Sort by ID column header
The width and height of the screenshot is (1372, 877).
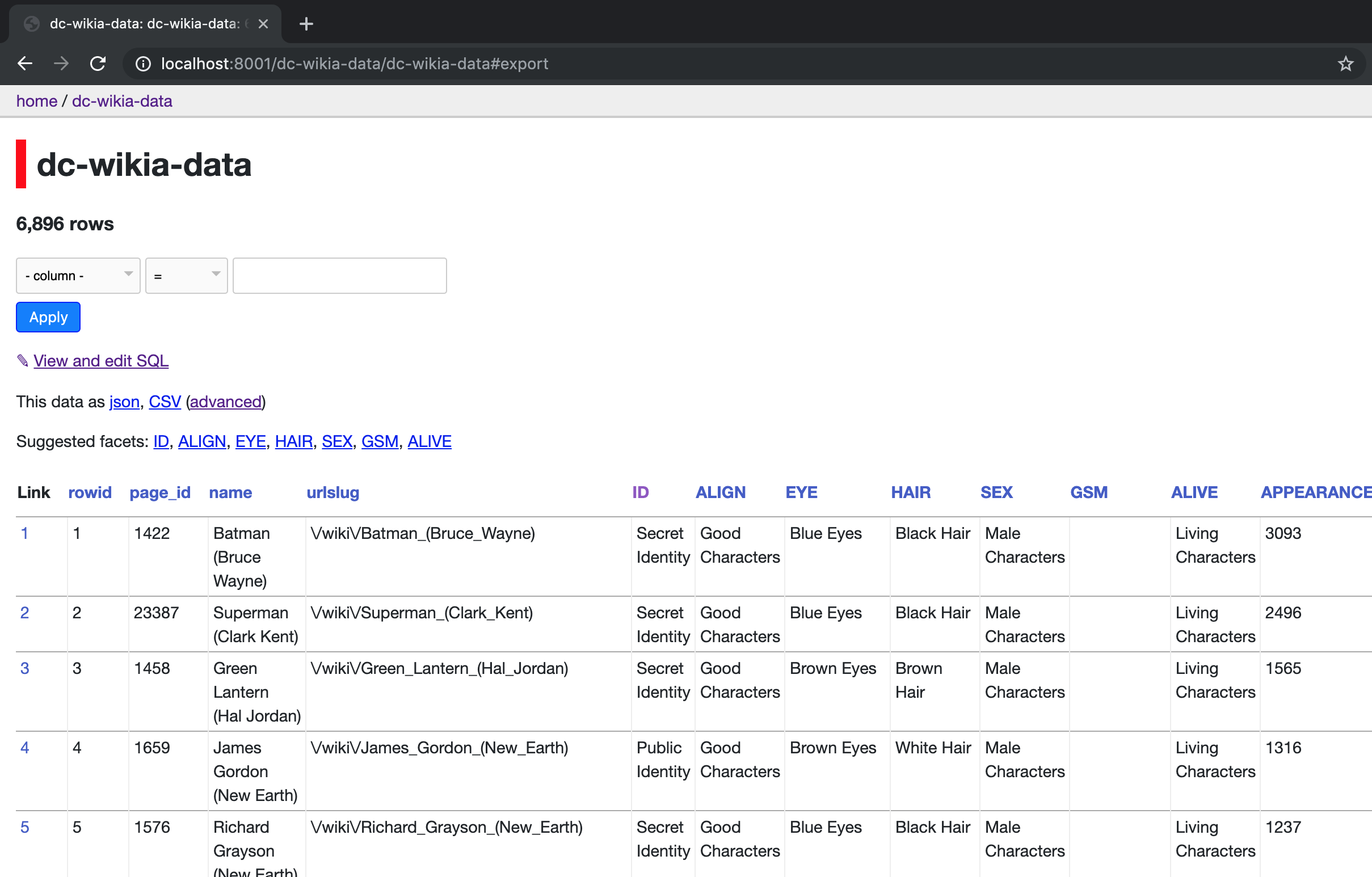(x=641, y=492)
